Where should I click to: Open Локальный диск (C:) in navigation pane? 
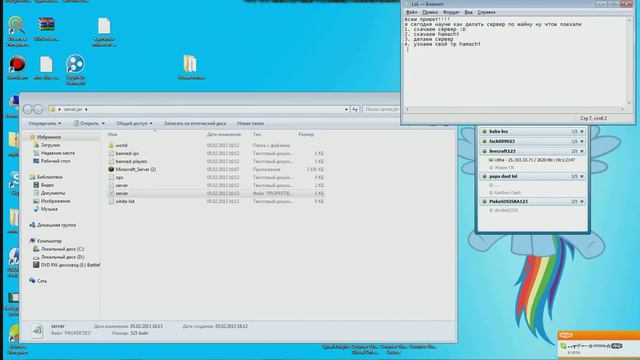click(x=62, y=249)
